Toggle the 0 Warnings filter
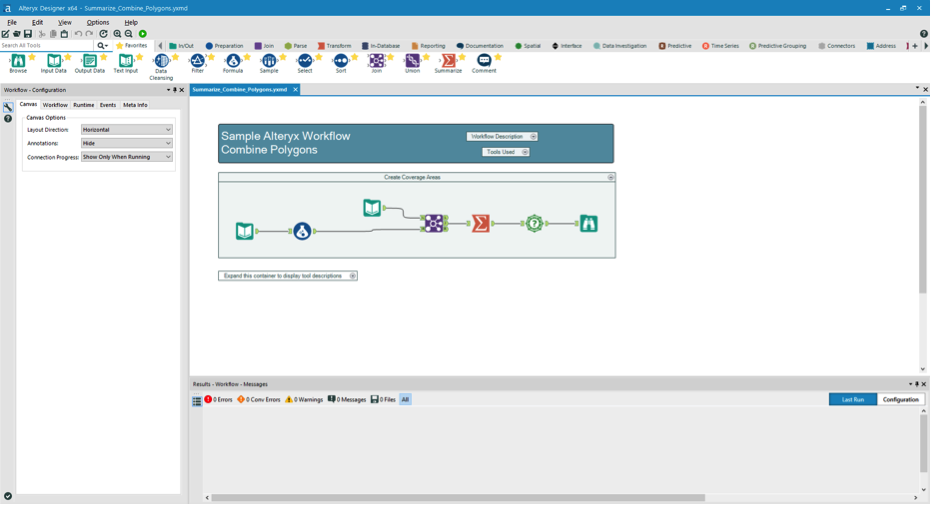 303,399
